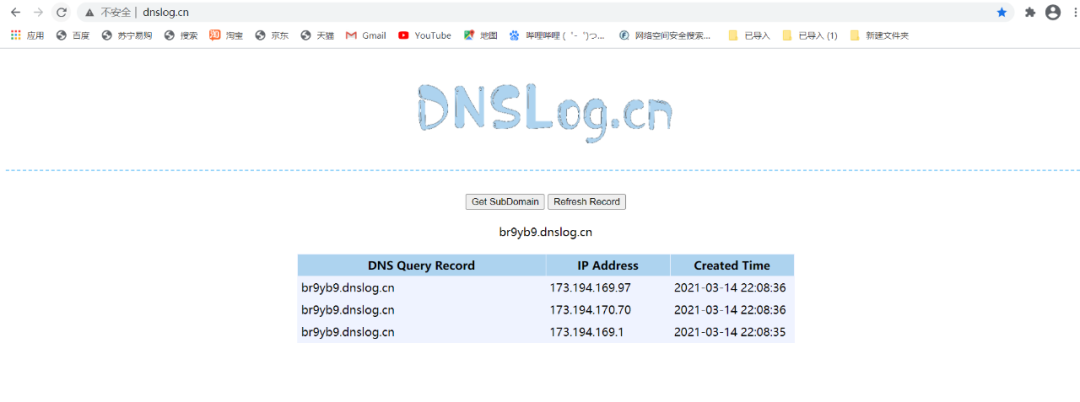Viewport: 1080px width, 402px height.
Task: Click the insecure-site warning triangle icon
Action: (x=90, y=12)
